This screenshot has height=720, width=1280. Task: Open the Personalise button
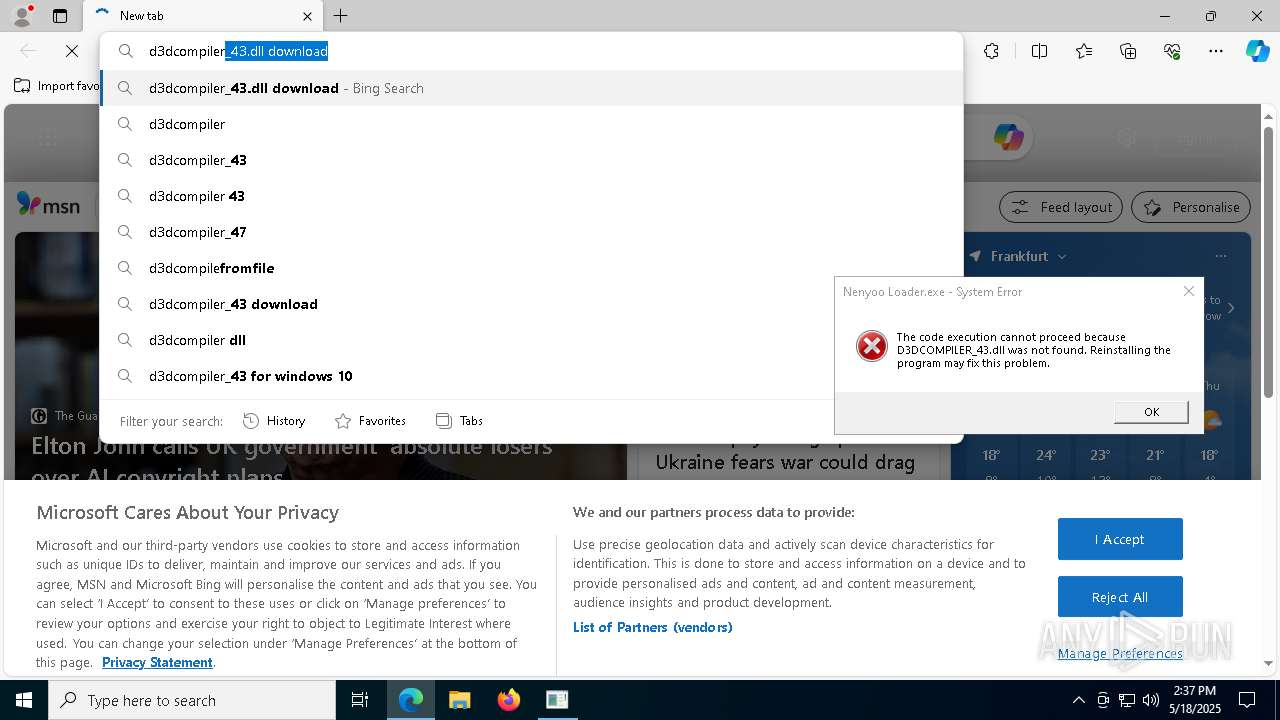(x=1191, y=207)
